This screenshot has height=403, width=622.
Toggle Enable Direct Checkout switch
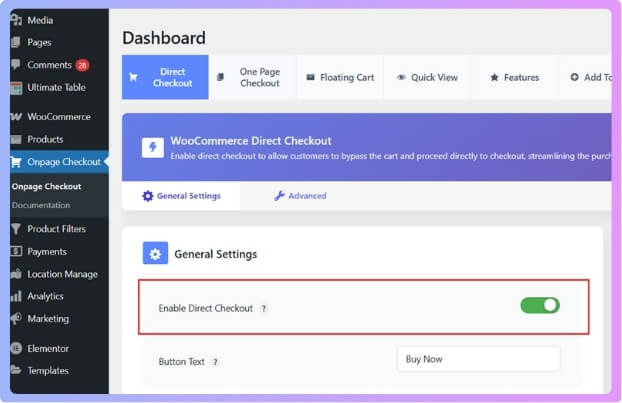click(x=540, y=305)
